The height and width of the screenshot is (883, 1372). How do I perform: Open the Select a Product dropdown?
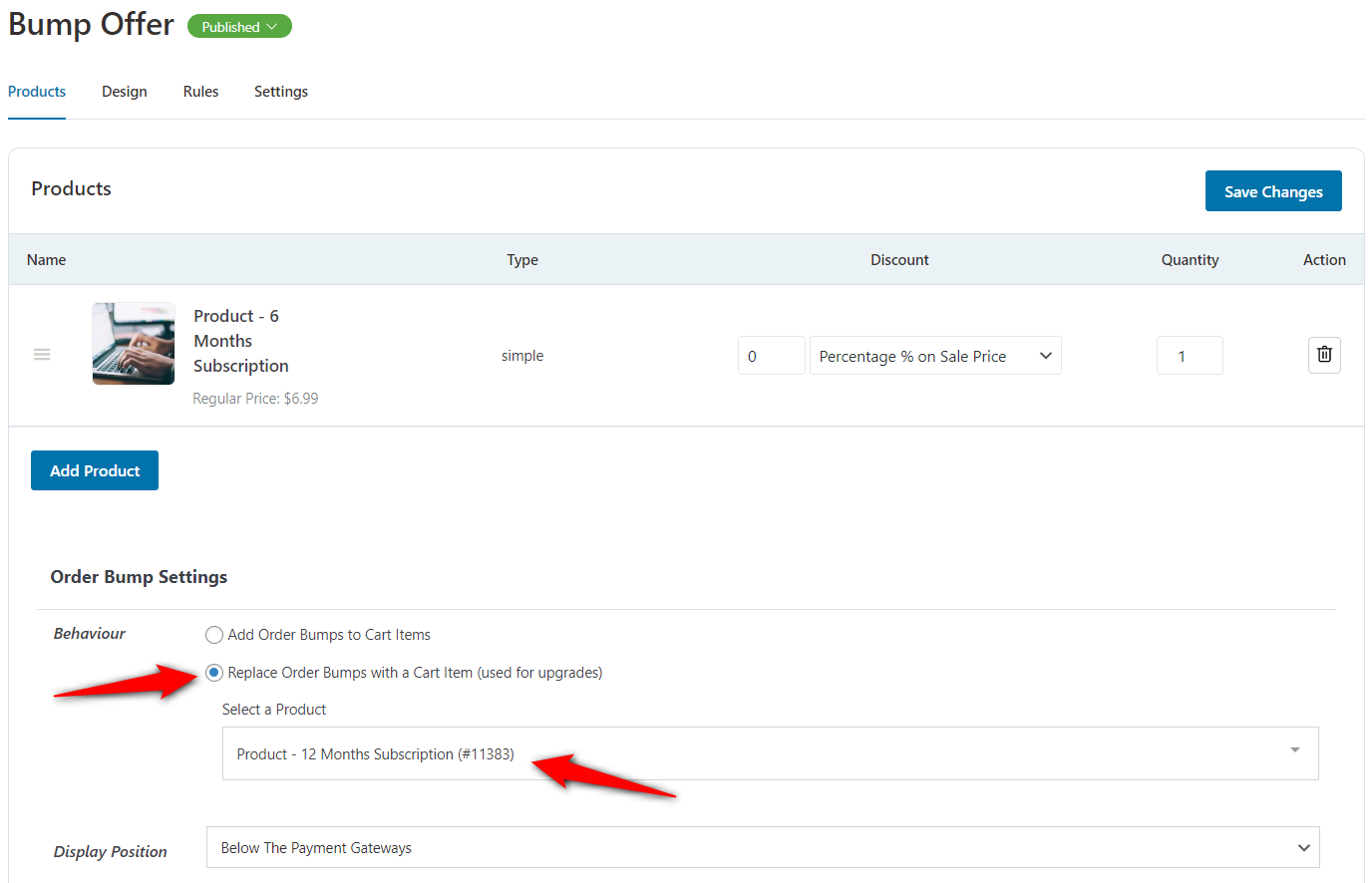(x=770, y=753)
